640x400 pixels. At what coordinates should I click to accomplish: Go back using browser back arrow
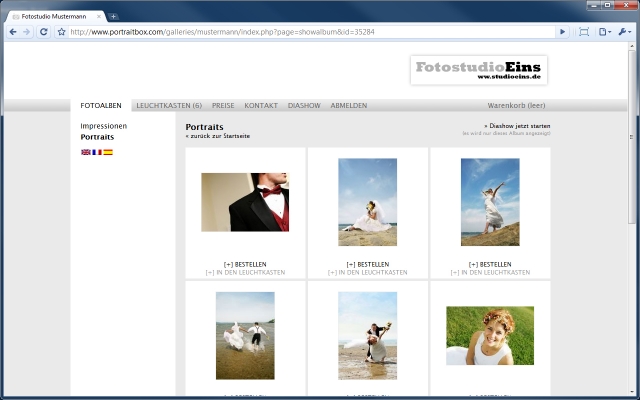[x=13, y=32]
